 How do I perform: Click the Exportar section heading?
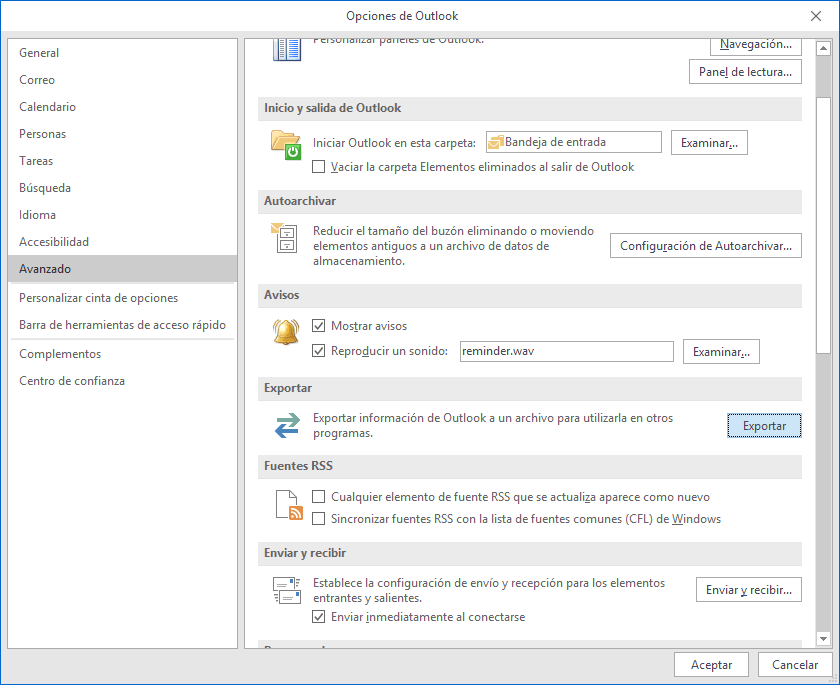point(288,388)
